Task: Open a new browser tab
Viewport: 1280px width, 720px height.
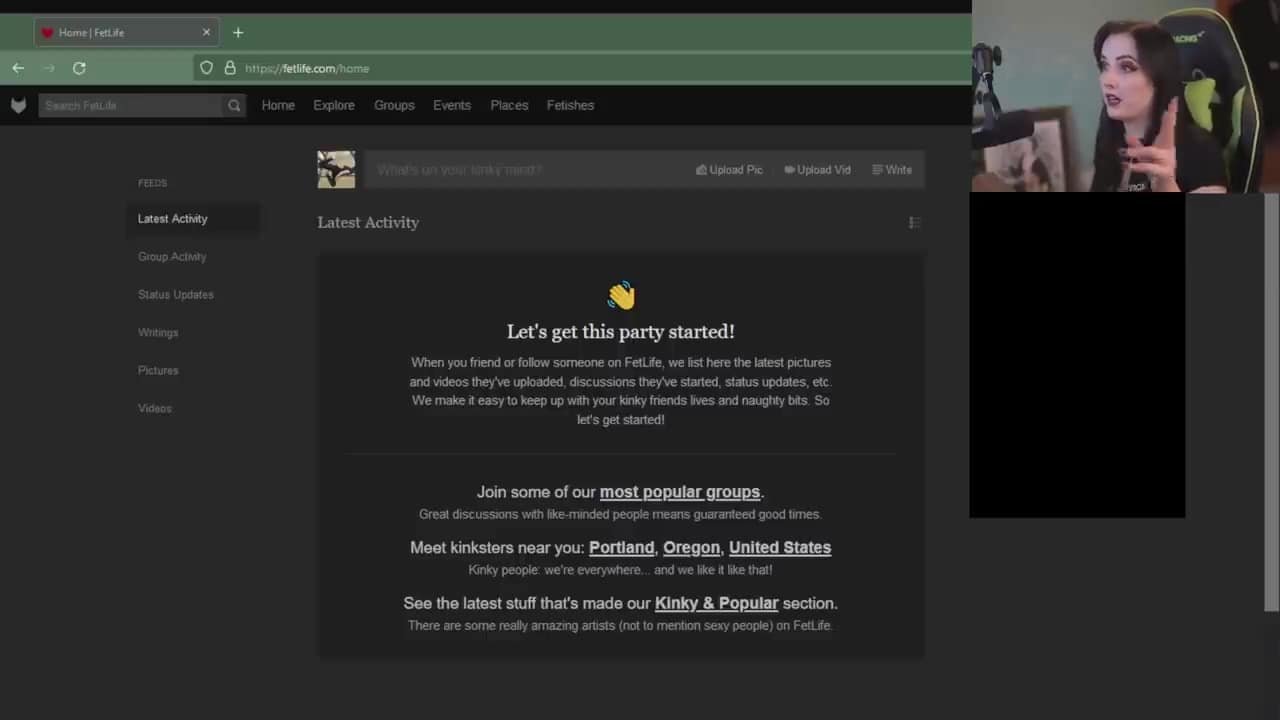Action: click(x=238, y=32)
